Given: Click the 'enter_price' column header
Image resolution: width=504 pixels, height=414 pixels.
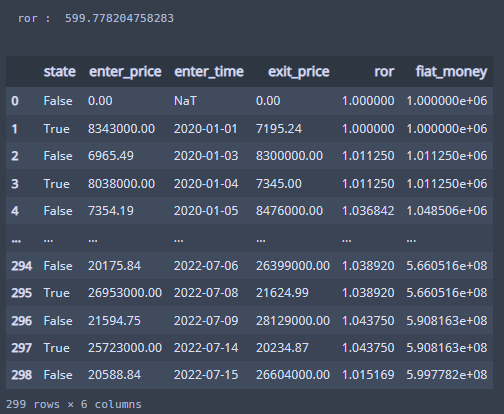Looking at the screenshot, I should [125, 72].
